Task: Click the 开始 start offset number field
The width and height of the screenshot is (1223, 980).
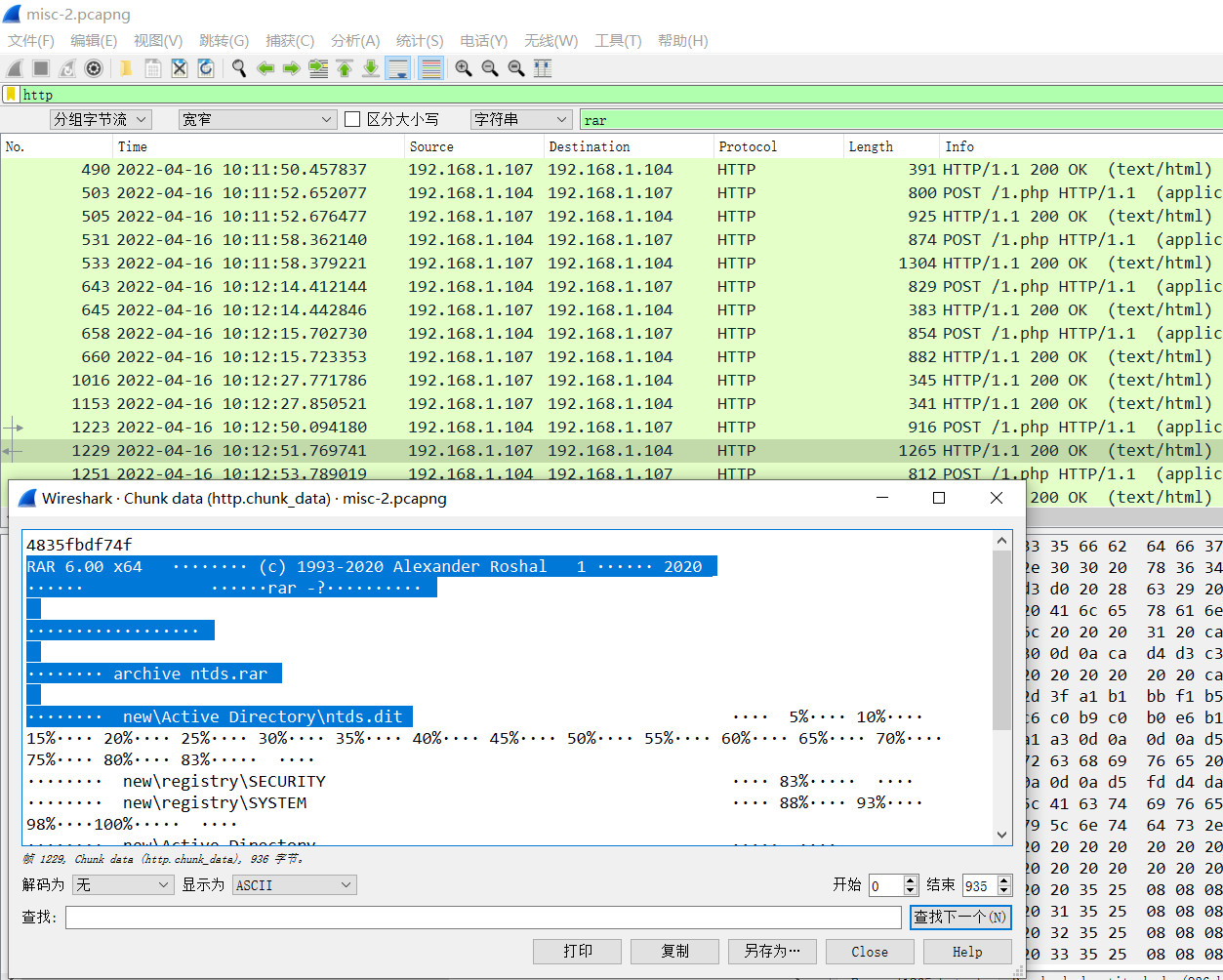Action: 886,885
